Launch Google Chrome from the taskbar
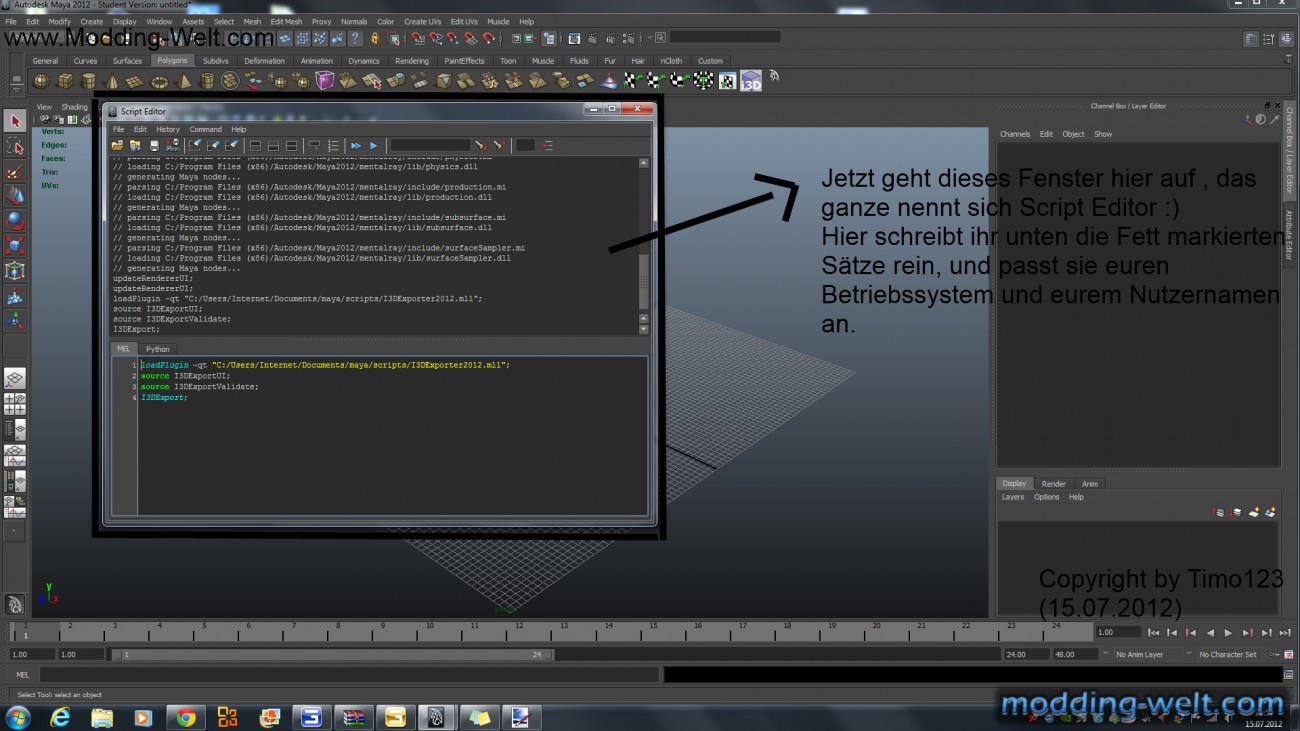Screen dimensions: 1300x731 pyautogui.click(x=186, y=717)
